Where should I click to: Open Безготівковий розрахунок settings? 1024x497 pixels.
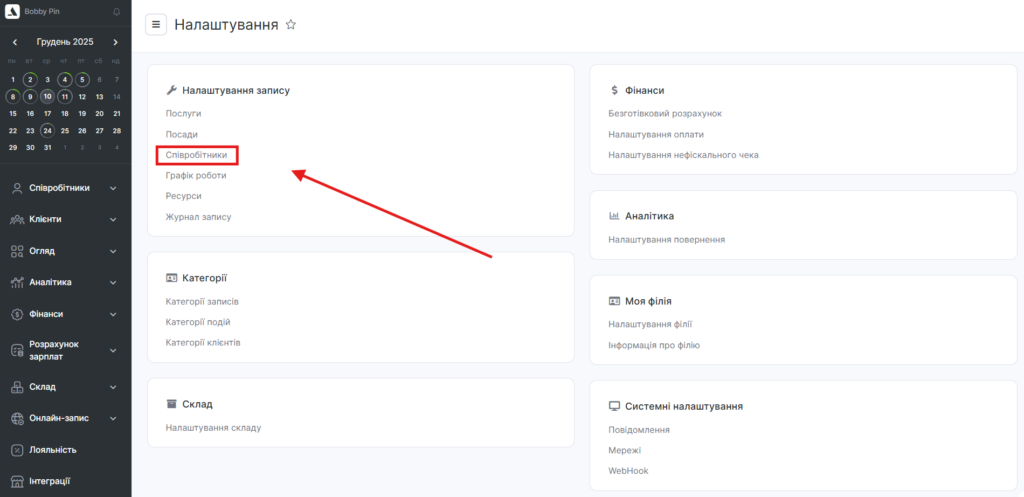(x=664, y=113)
